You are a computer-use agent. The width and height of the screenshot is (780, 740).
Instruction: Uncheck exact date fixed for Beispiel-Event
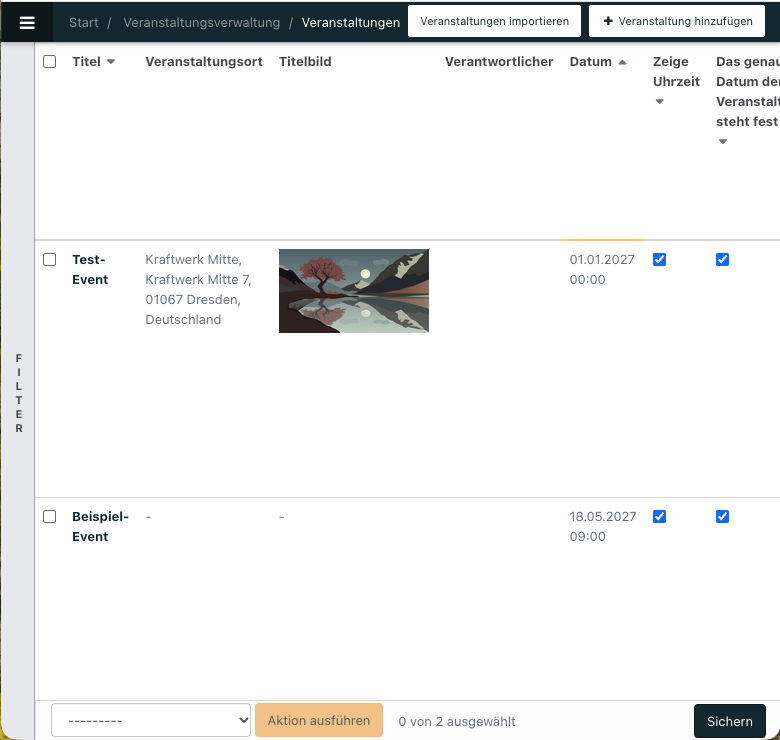[722, 517]
